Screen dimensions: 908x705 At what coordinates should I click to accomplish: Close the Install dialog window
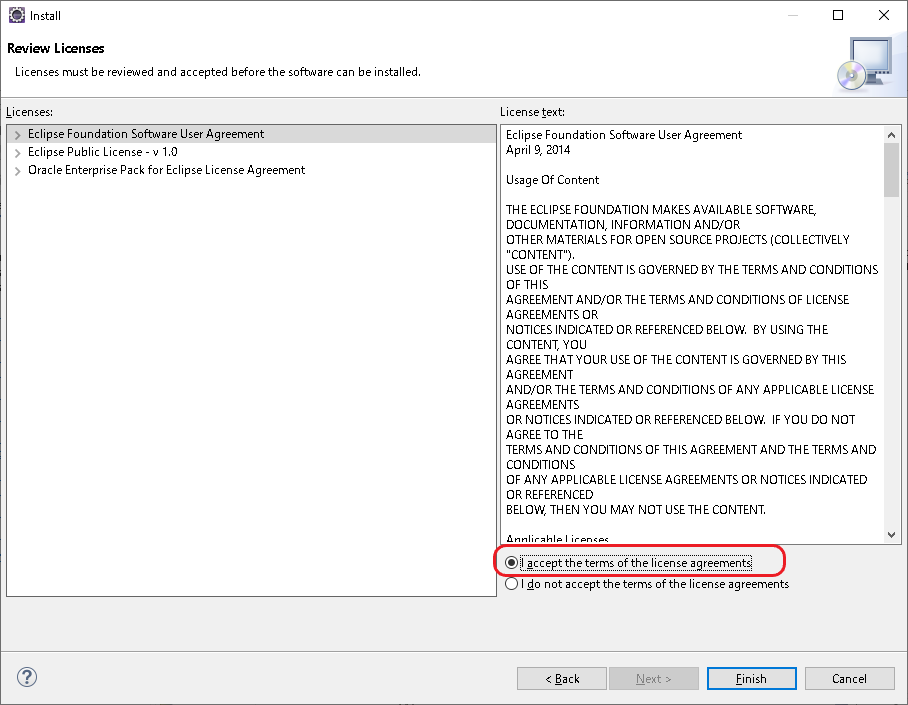884,15
